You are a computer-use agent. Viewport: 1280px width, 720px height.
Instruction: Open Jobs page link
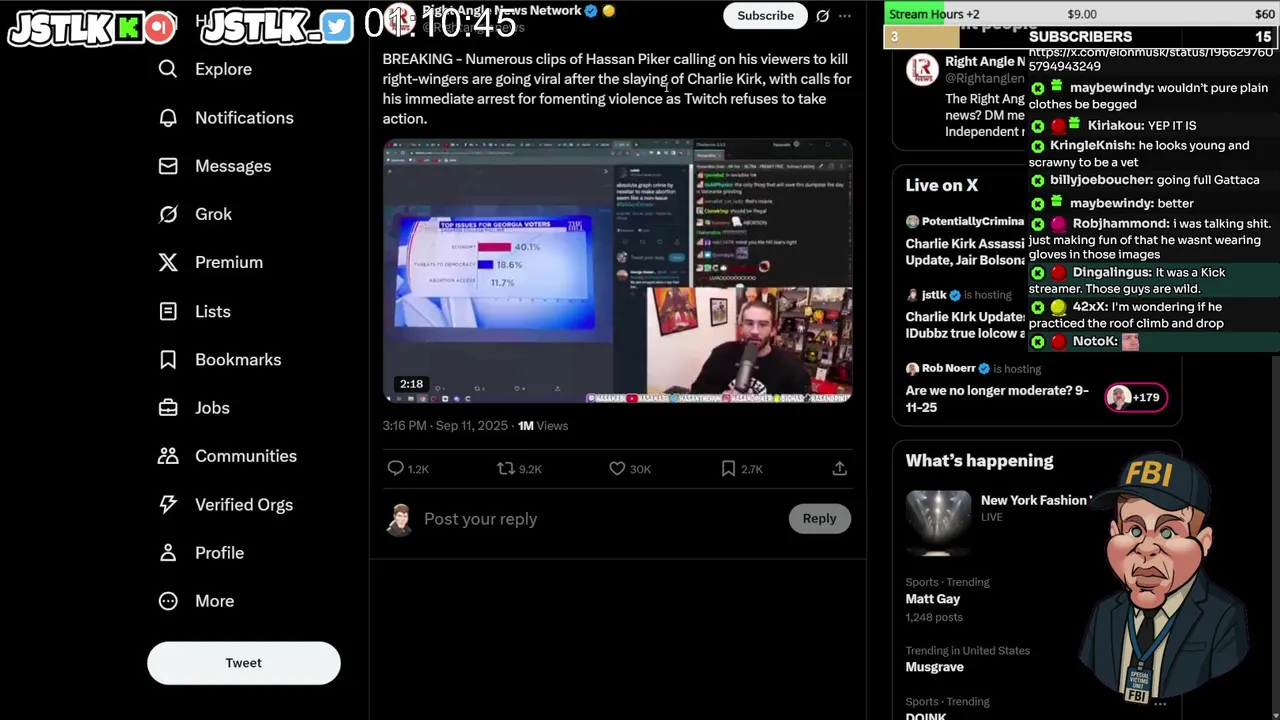tap(212, 407)
